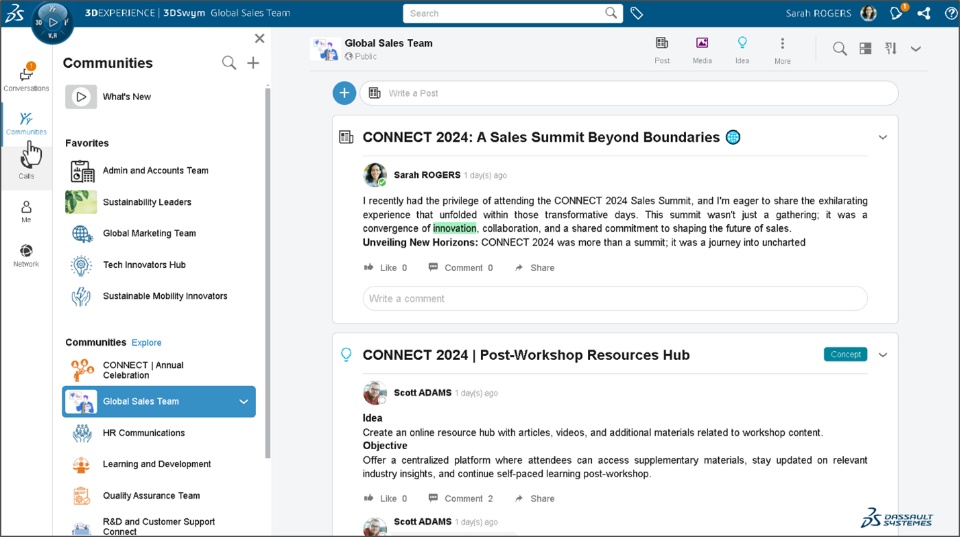
Task: Share the Resources Hub idea
Action: click(x=534, y=498)
